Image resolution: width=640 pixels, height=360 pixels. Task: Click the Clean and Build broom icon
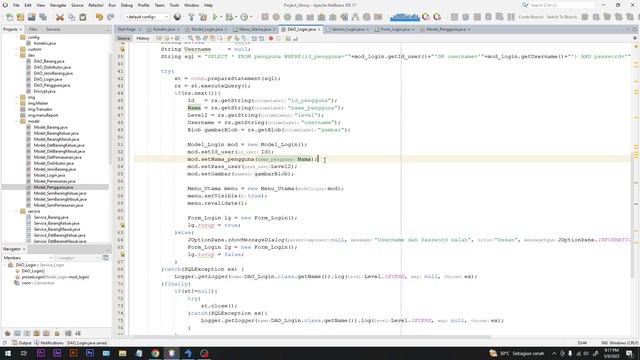point(203,17)
